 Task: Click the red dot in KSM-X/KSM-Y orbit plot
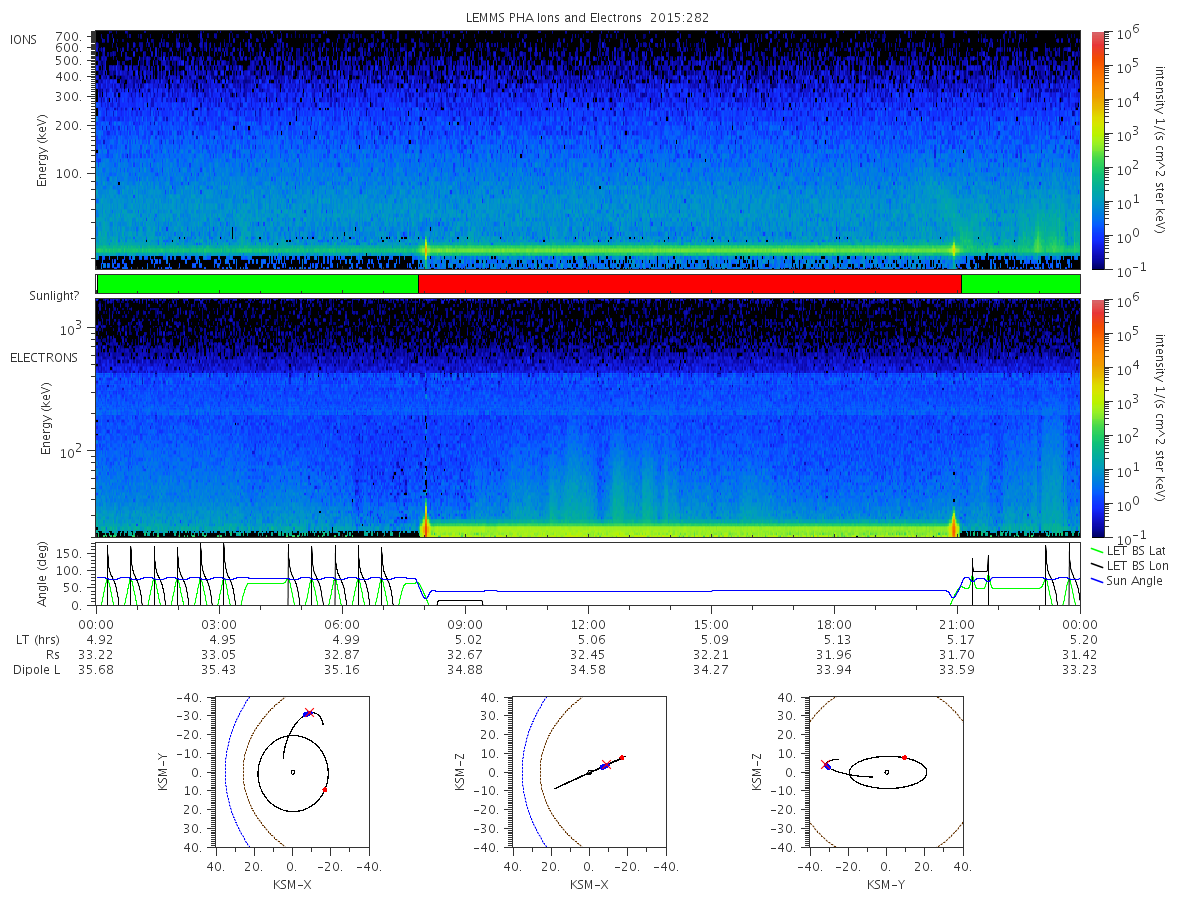(325, 789)
